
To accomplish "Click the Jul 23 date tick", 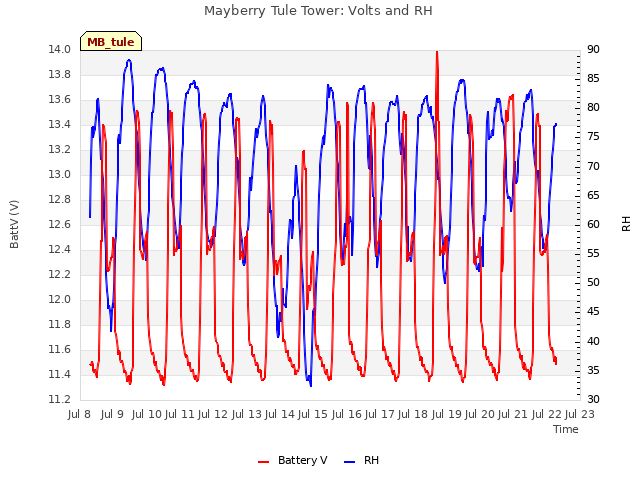I will [x=580, y=415].
